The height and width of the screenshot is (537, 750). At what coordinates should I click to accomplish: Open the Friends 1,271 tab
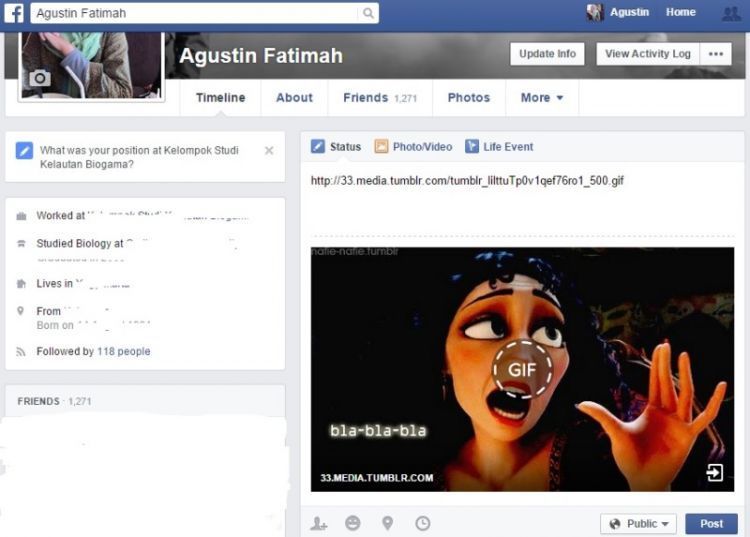[380, 98]
